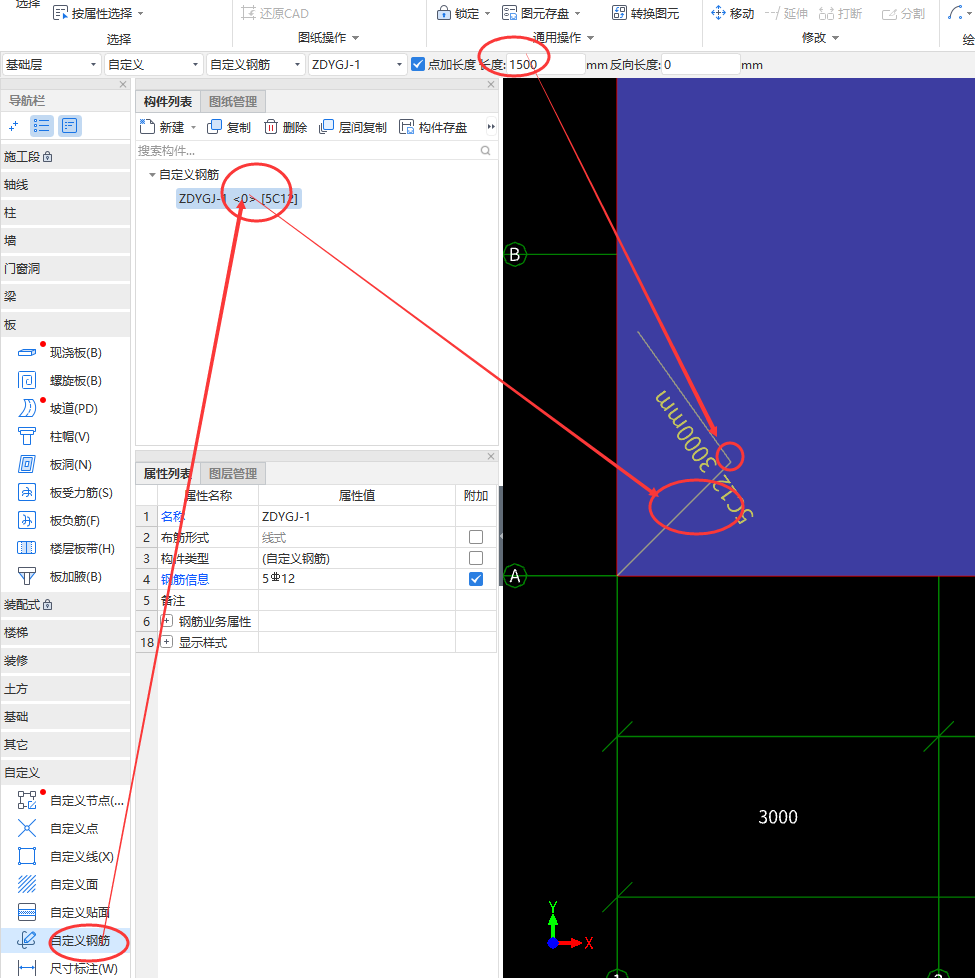Image resolution: width=975 pixels, height=978 pixels.
Task: Click the 复制 copy button
Action: (229, 127)
